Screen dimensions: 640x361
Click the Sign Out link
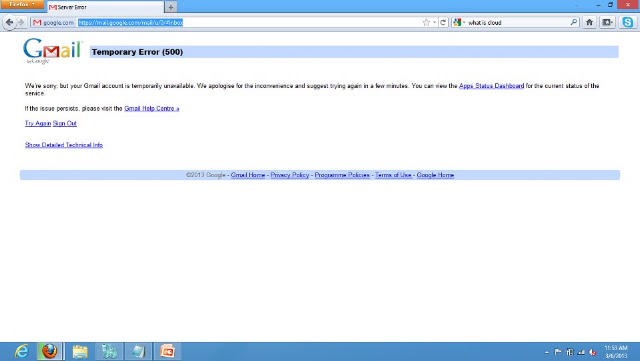point(65,123)
